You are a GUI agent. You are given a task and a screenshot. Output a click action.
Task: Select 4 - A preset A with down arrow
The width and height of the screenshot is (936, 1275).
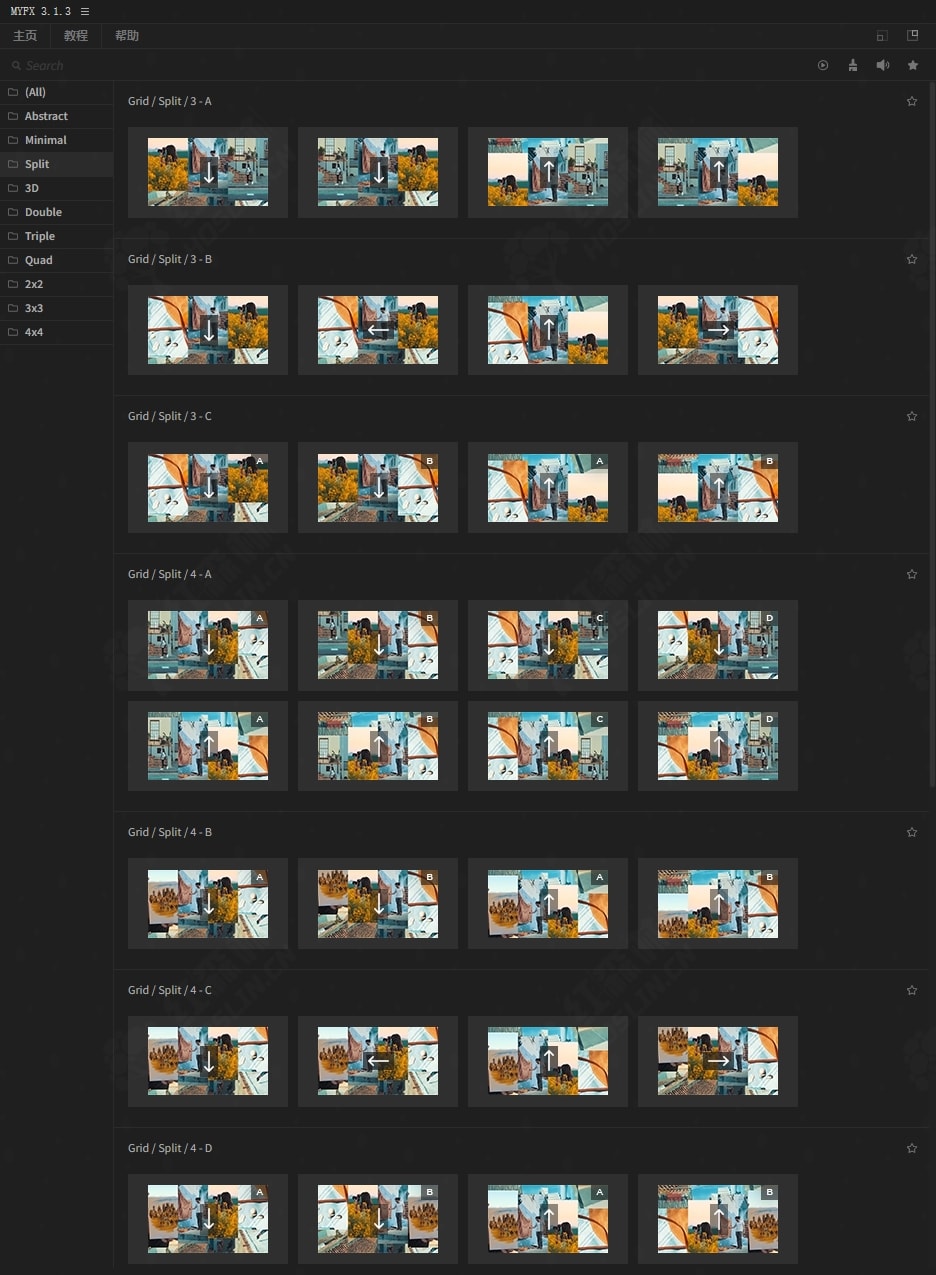pyautogui.click(x=208, y=645)
